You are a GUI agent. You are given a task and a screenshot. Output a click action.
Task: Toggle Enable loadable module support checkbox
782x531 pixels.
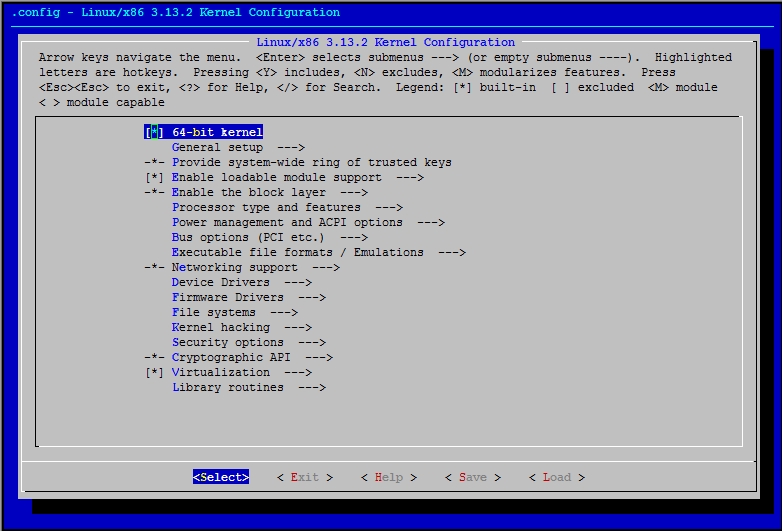pyautogui.click(x=154, y=177)
